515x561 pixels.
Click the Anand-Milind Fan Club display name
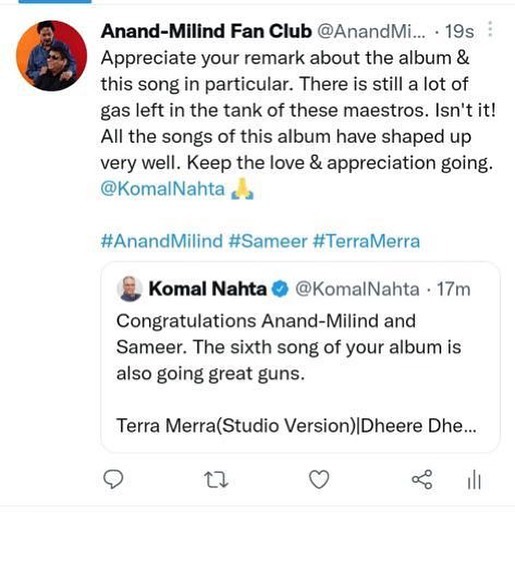pos(206,31)
